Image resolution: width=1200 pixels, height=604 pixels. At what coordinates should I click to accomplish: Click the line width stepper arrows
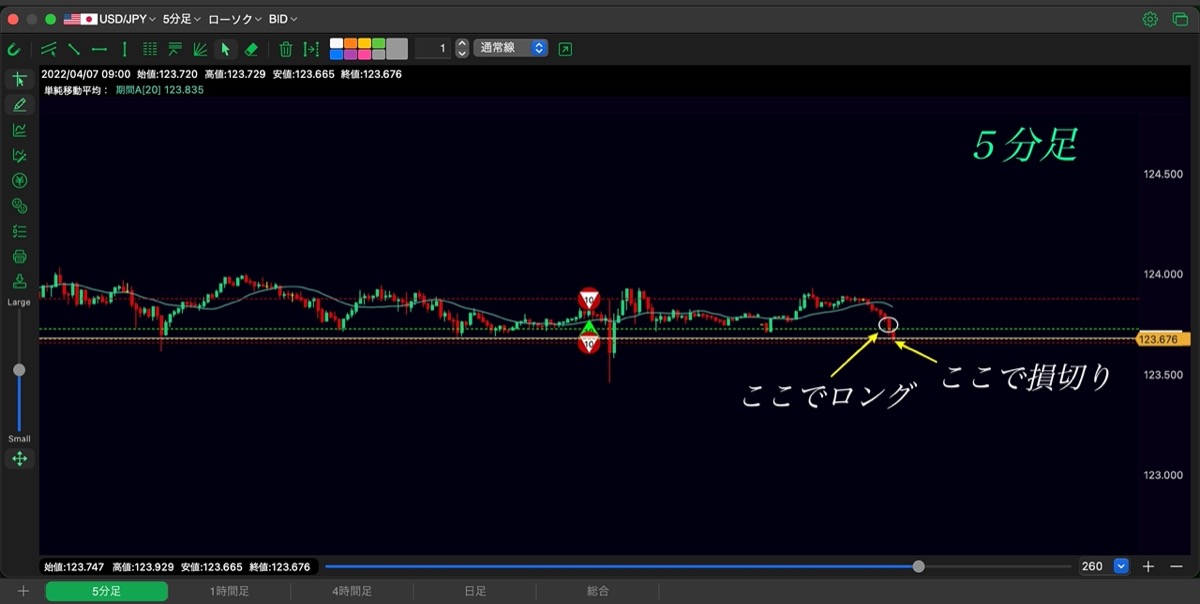(x=461, y=48)
